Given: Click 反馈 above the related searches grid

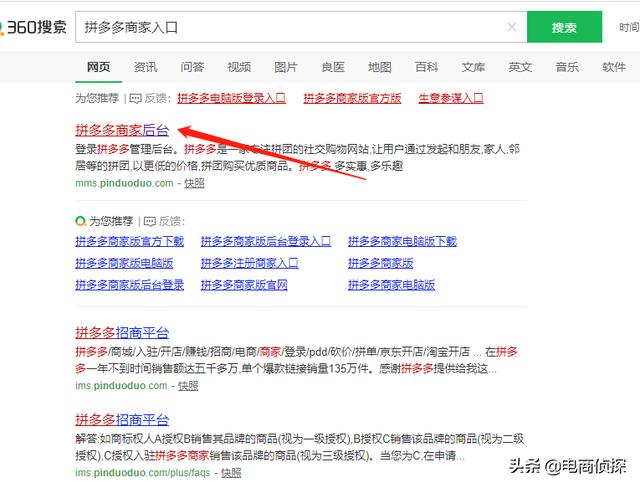Looking at the screenshot, I should 171,221.
